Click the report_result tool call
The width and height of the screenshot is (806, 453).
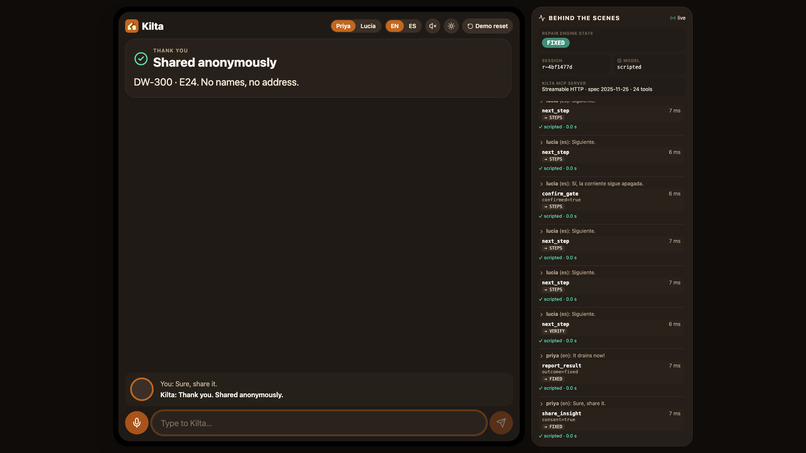pyautogui.click(x=561, y=366)
